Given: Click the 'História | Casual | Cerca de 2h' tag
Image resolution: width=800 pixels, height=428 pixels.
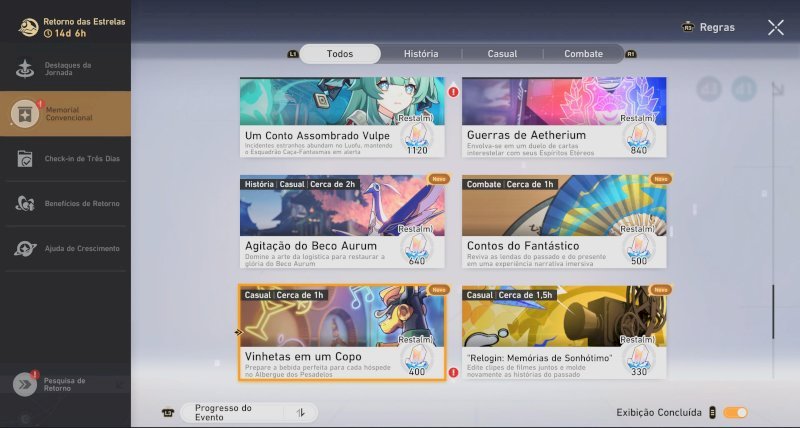Looking at the screenshot, I should 300,184.
